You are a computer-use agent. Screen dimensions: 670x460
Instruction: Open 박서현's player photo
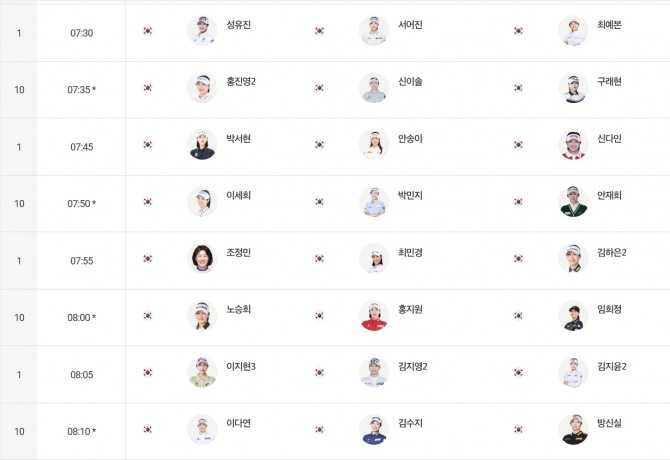(202, 144)
